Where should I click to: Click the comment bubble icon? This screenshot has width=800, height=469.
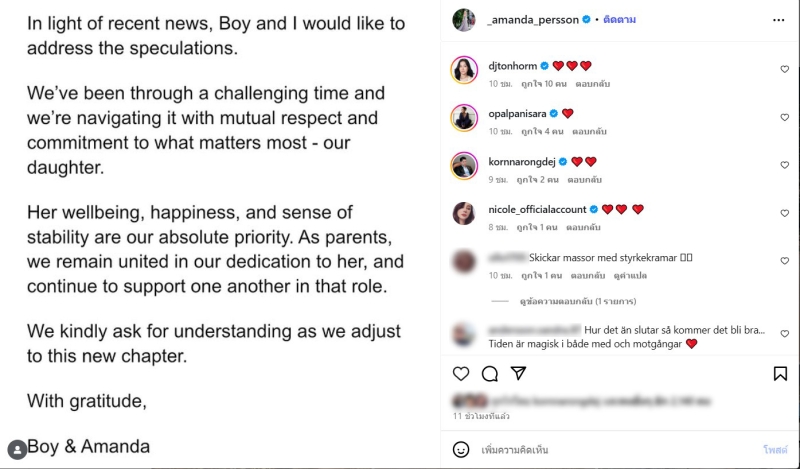[490, 373]
